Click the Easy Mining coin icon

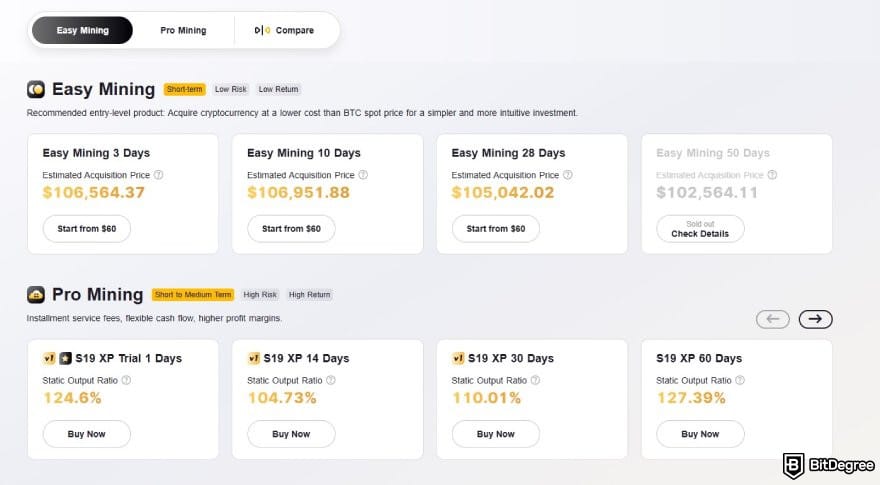[x=36, y=89]
